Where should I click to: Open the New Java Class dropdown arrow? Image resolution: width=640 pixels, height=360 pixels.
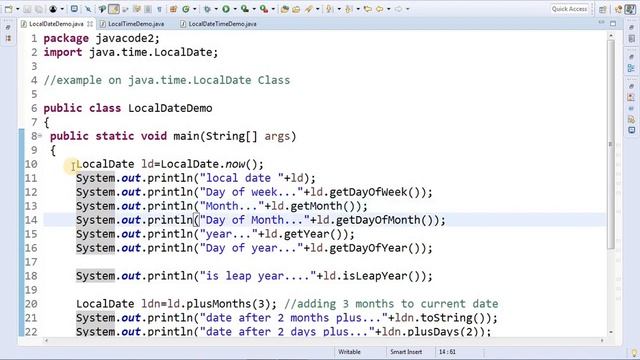[195, 9]
